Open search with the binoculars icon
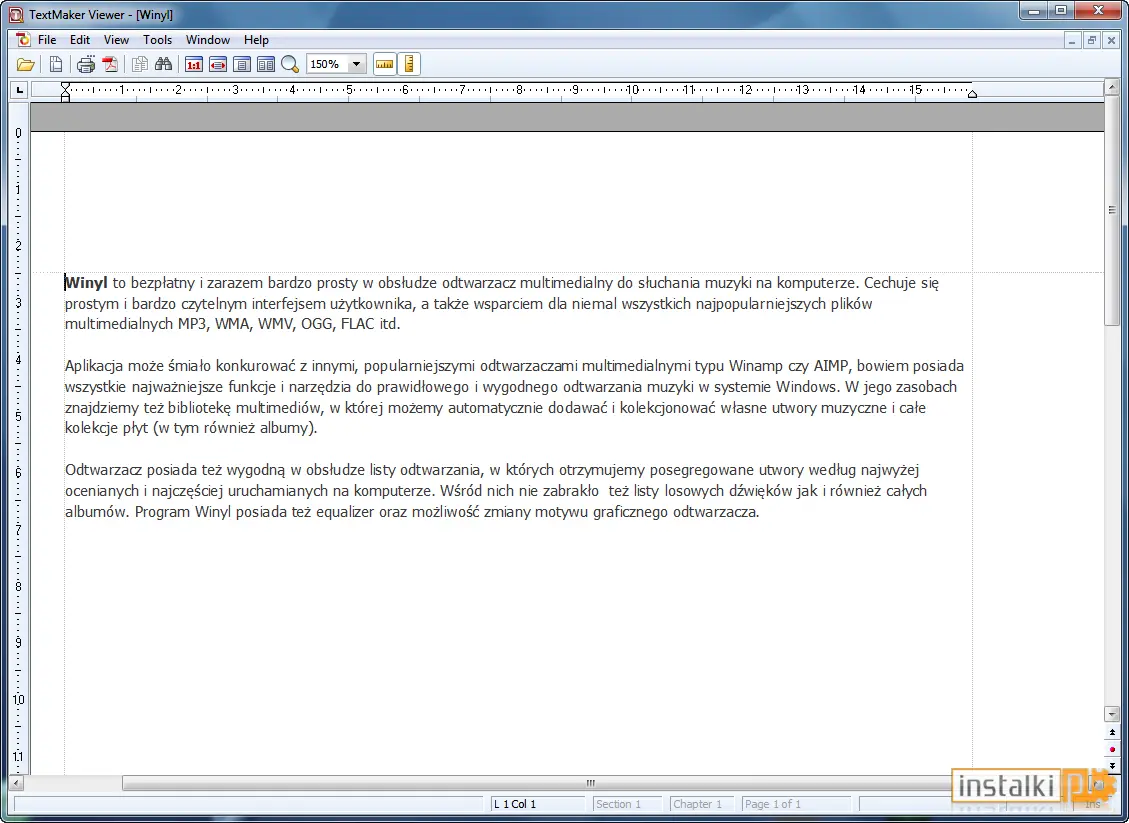This screenshot has width=1129, height=823. (x=163, y=65)
